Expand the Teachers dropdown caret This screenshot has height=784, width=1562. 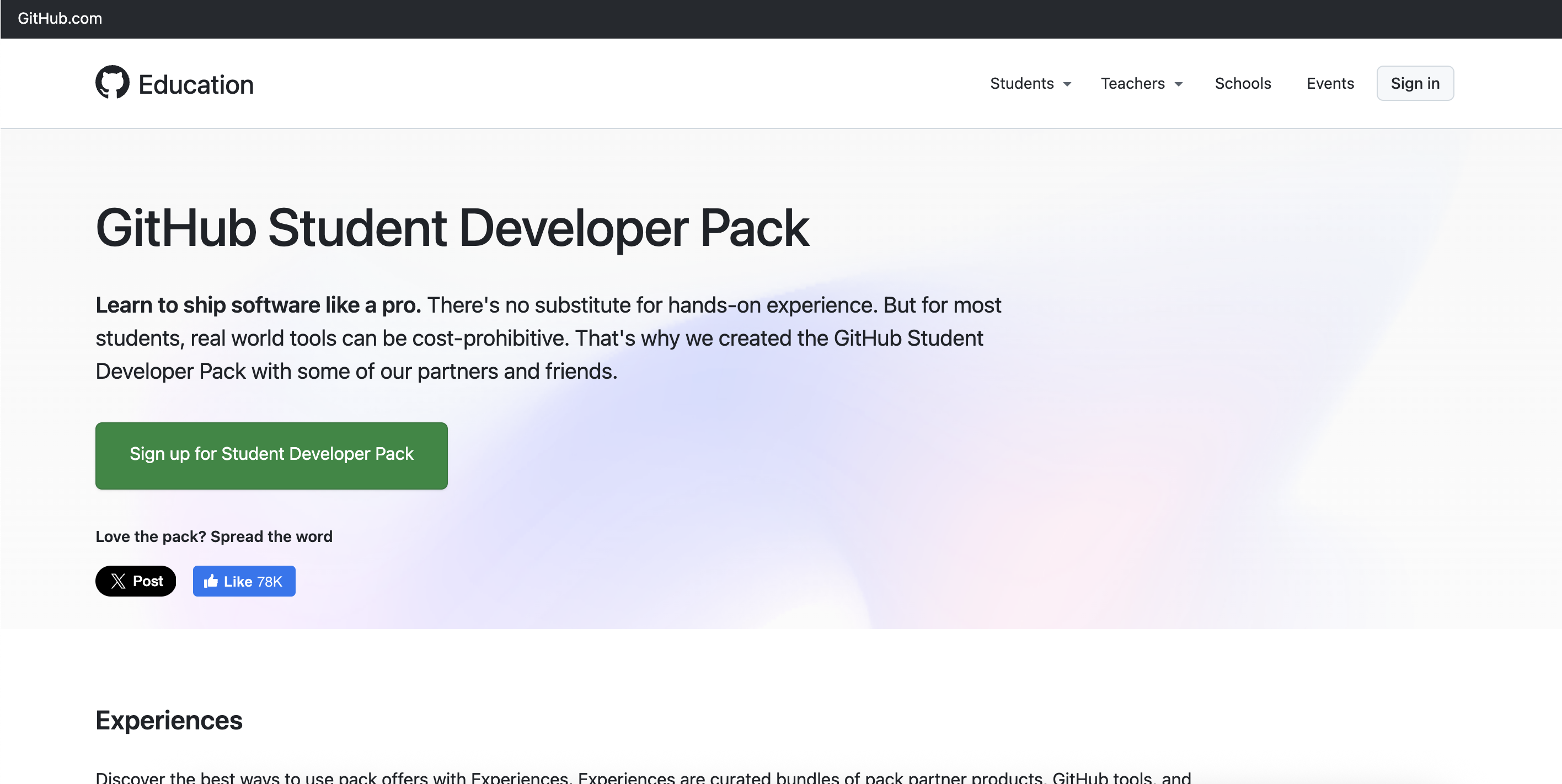coord(1178,84)
